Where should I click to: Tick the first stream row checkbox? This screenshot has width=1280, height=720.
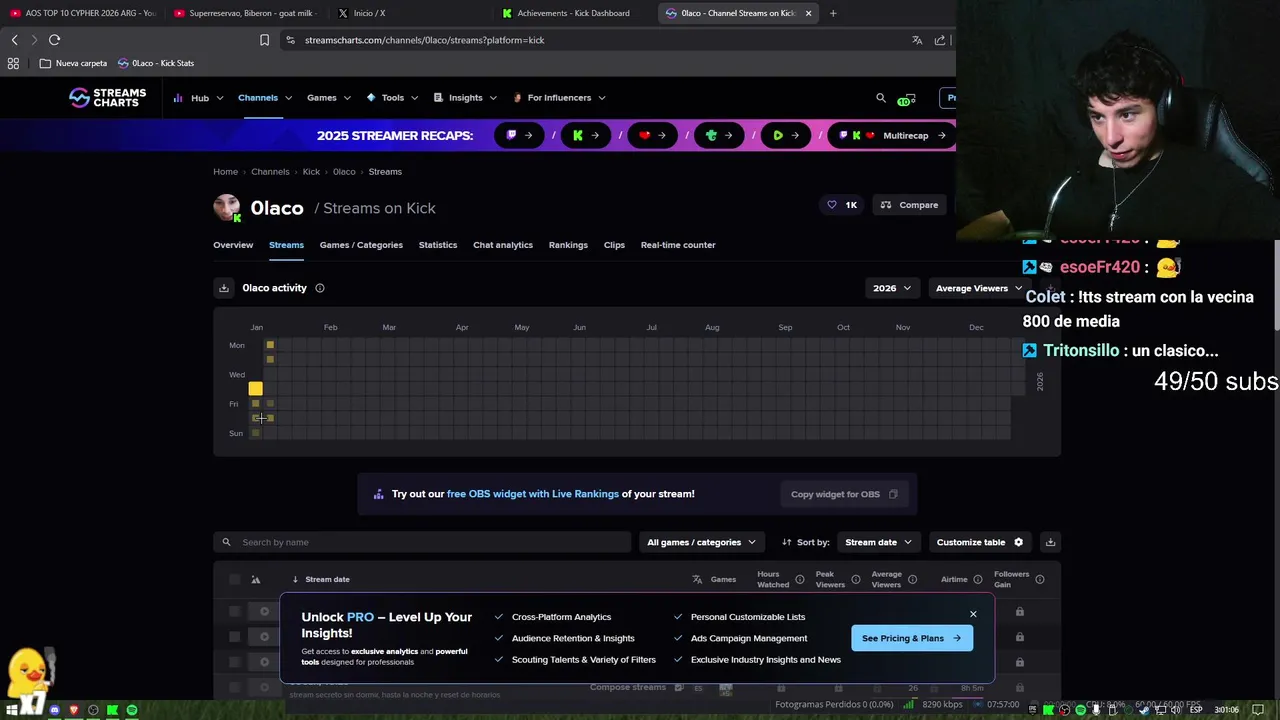[235, 611]
